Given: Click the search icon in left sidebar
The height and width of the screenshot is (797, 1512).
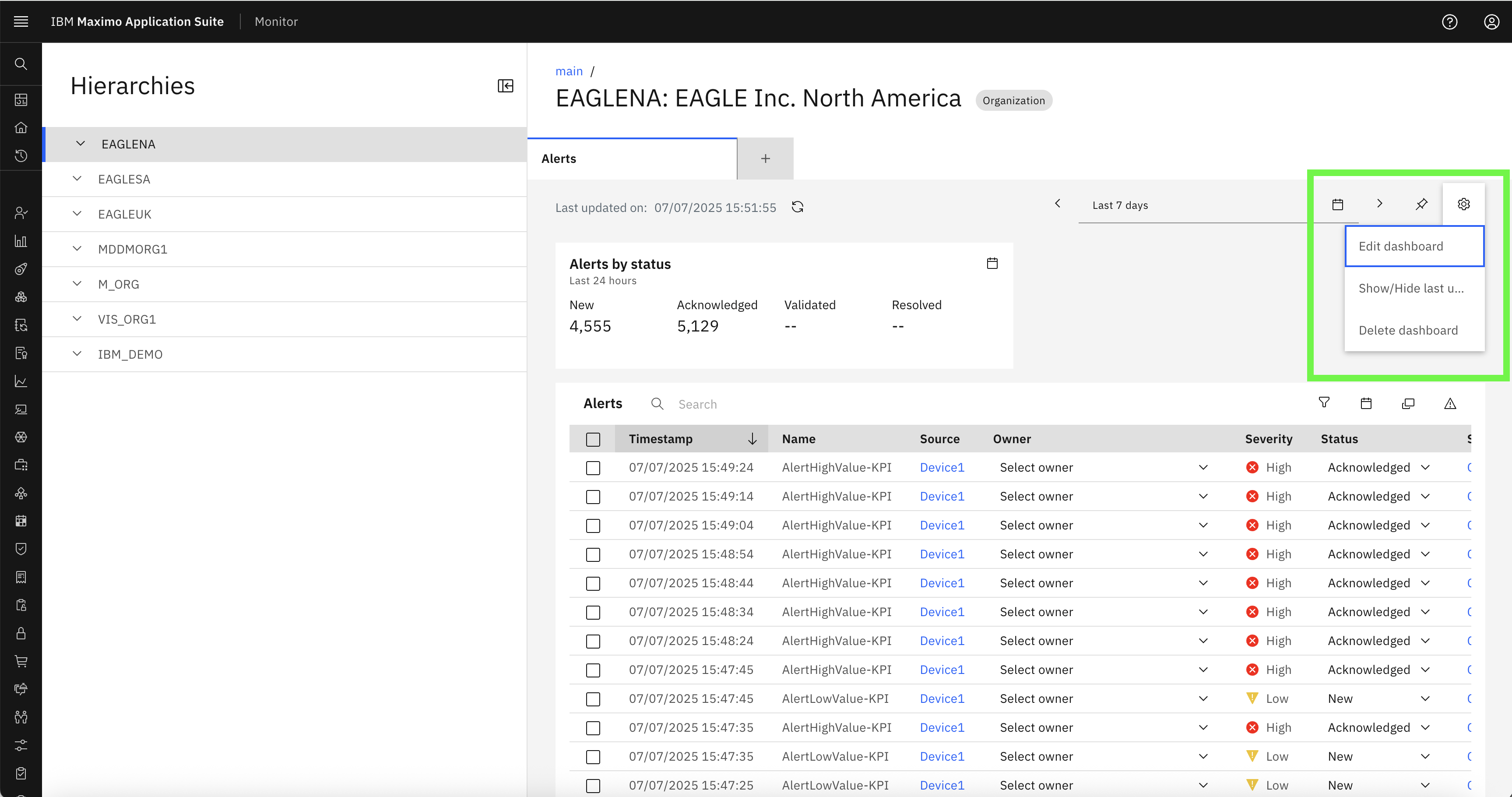Looking at the screenshot, I should pos(21,64).
